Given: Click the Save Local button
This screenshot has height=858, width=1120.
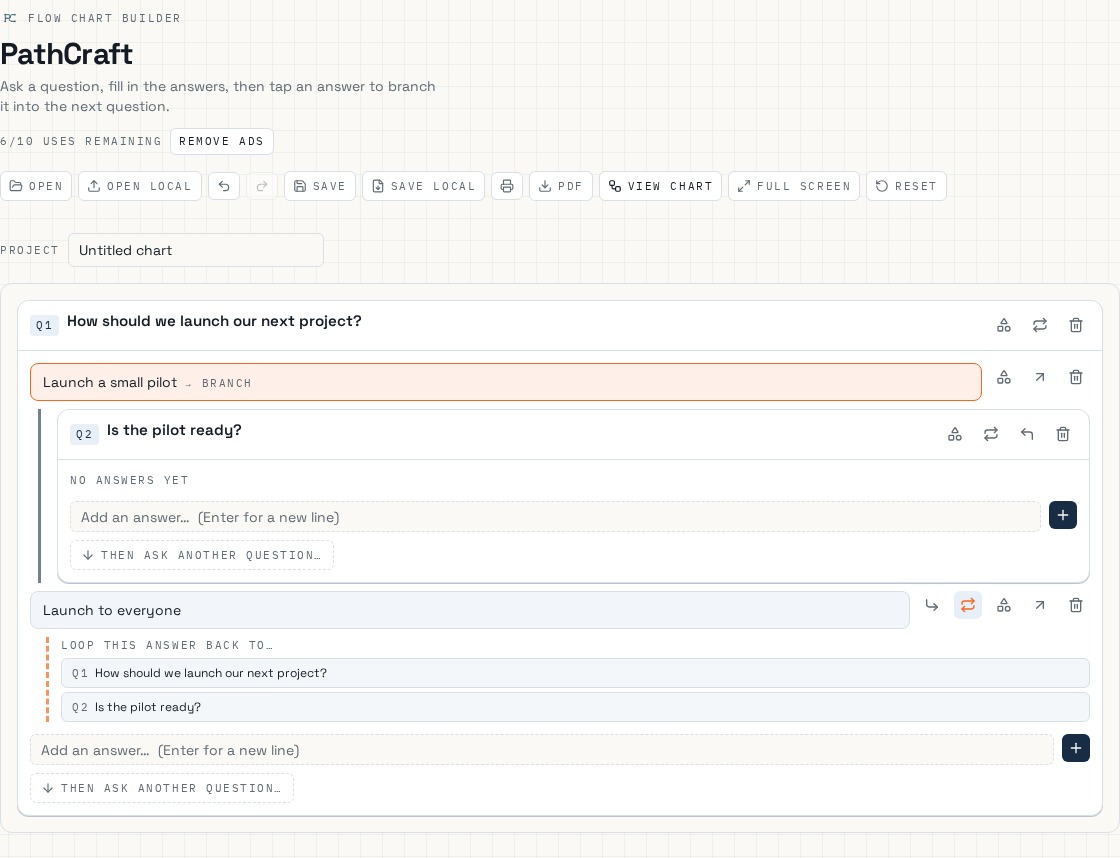Looking at the screenshot, I should pos(424,186).
